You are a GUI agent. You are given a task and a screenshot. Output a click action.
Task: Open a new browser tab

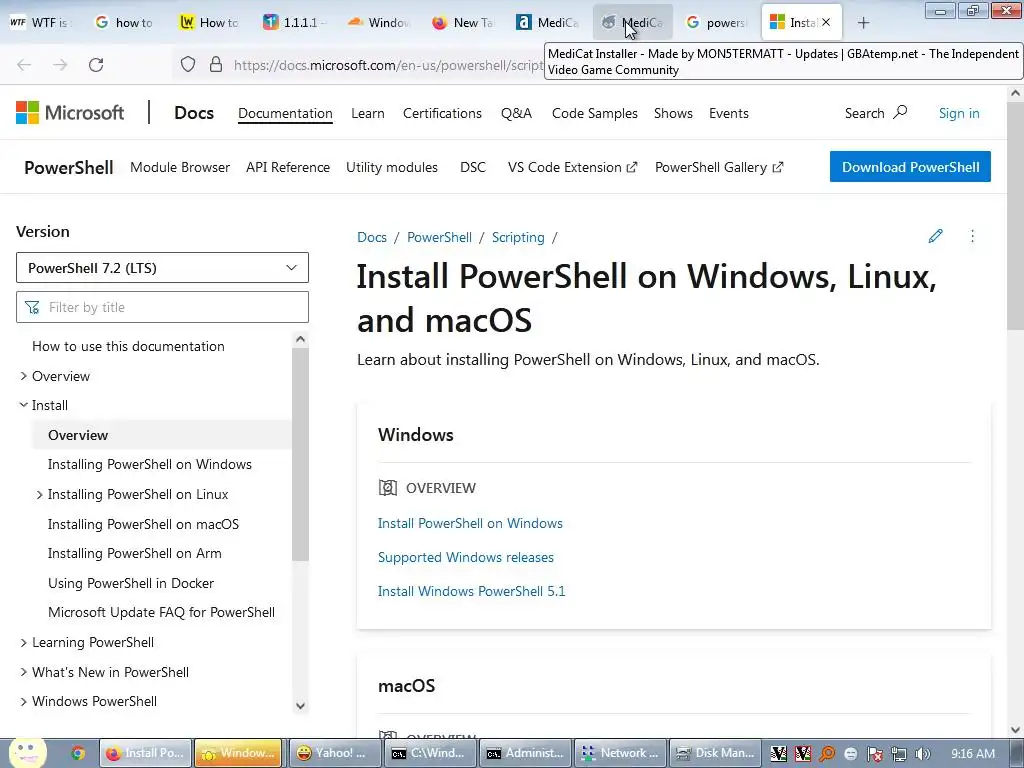863,23
